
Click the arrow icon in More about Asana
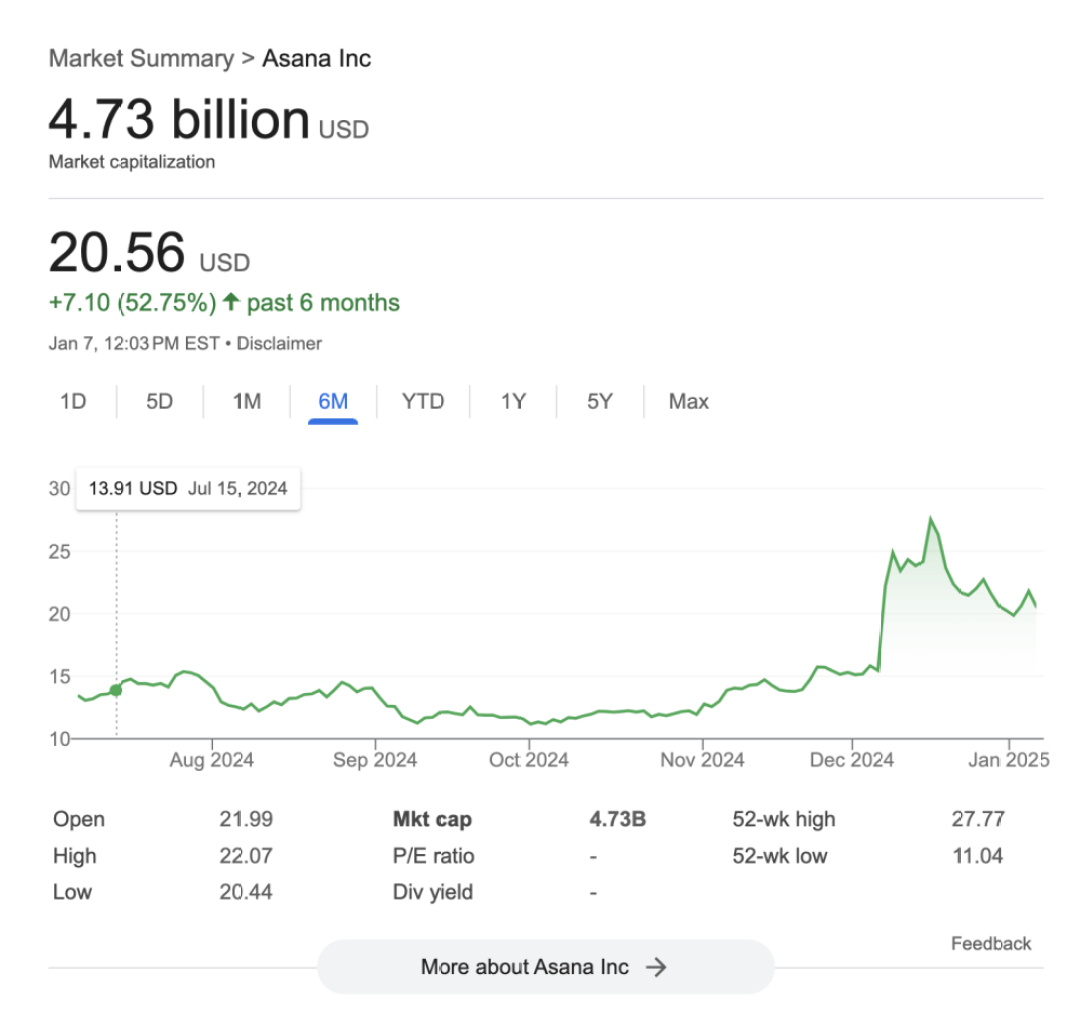point(656,967)
